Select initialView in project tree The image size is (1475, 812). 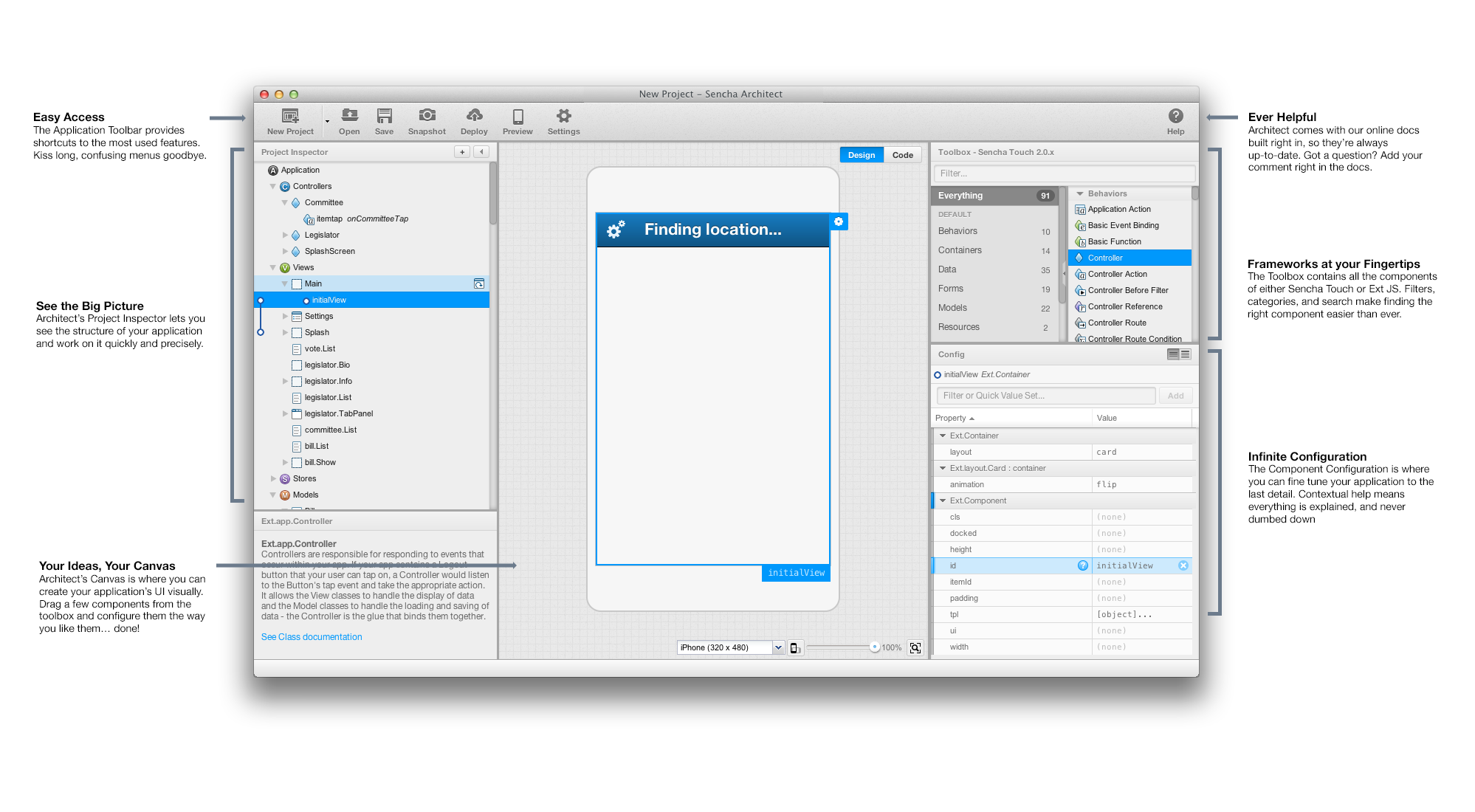(372, 300)
